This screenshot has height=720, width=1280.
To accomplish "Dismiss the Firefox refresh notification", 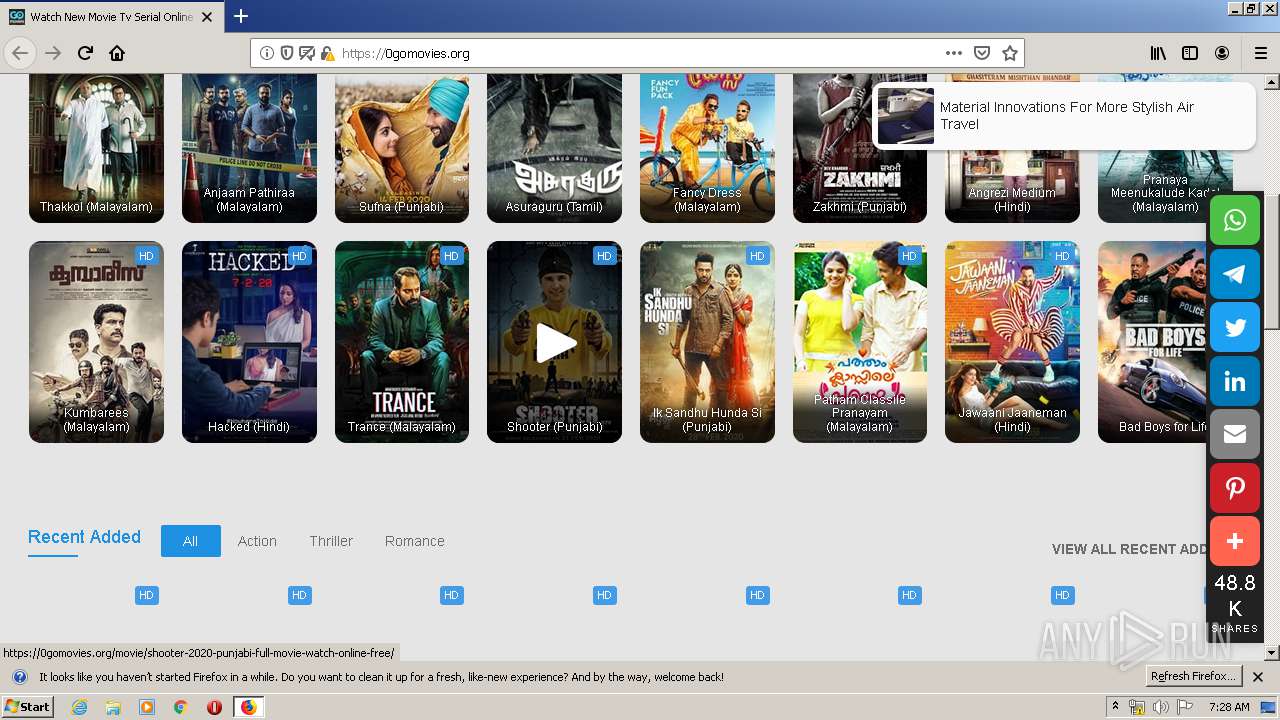I will coord(1258,677).
